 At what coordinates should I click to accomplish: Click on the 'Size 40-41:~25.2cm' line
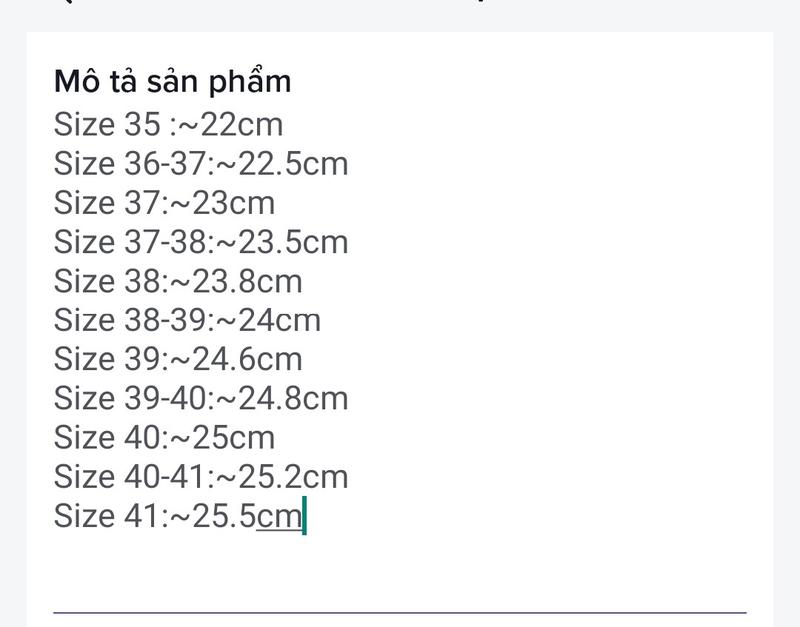click(x=201, y=476)
